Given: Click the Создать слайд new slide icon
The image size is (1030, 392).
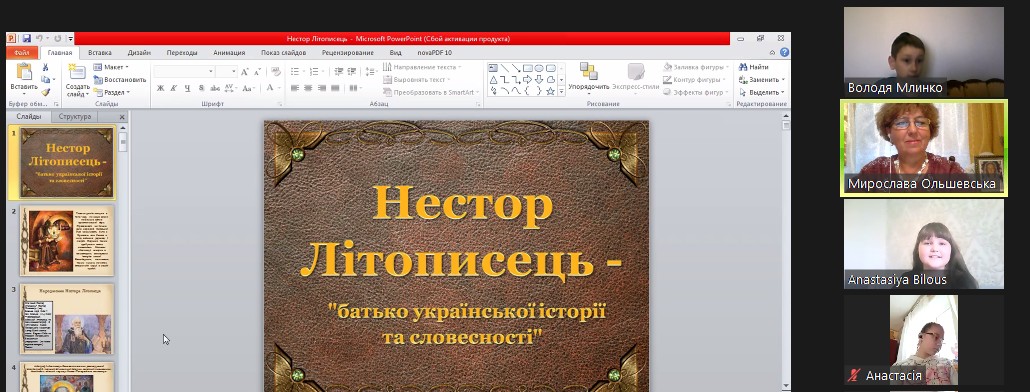Looking at the screenshot, I should [78, 72].
